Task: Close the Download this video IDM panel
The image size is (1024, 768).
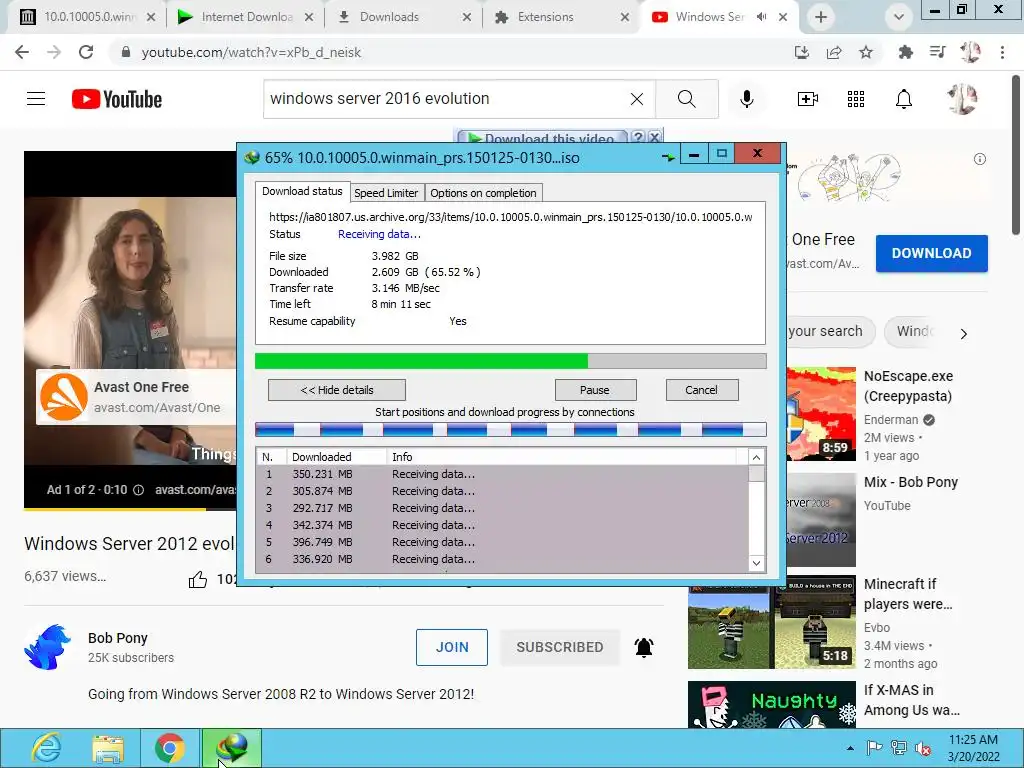Action: click(654, 137)
